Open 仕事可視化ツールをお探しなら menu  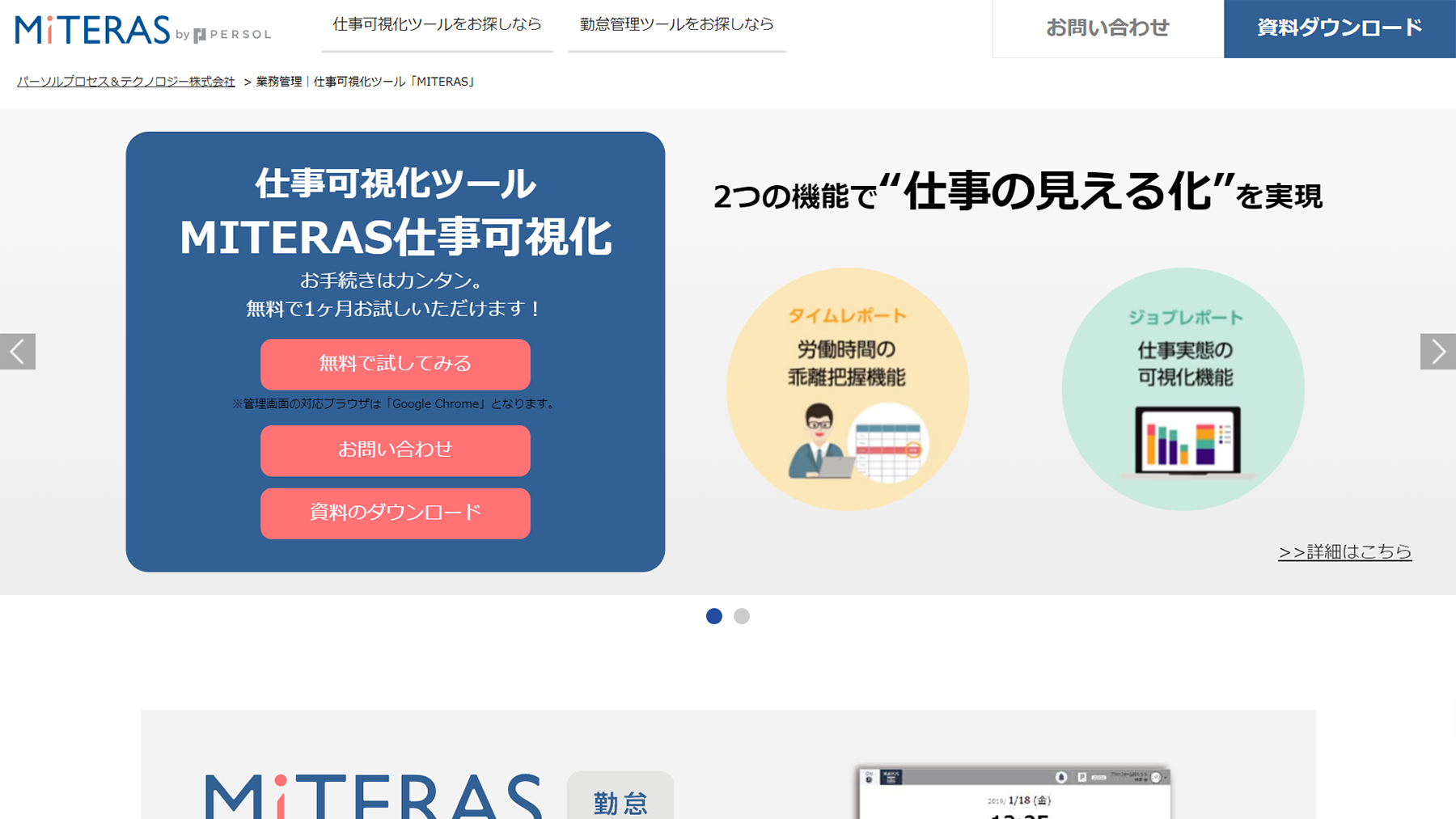437,25
